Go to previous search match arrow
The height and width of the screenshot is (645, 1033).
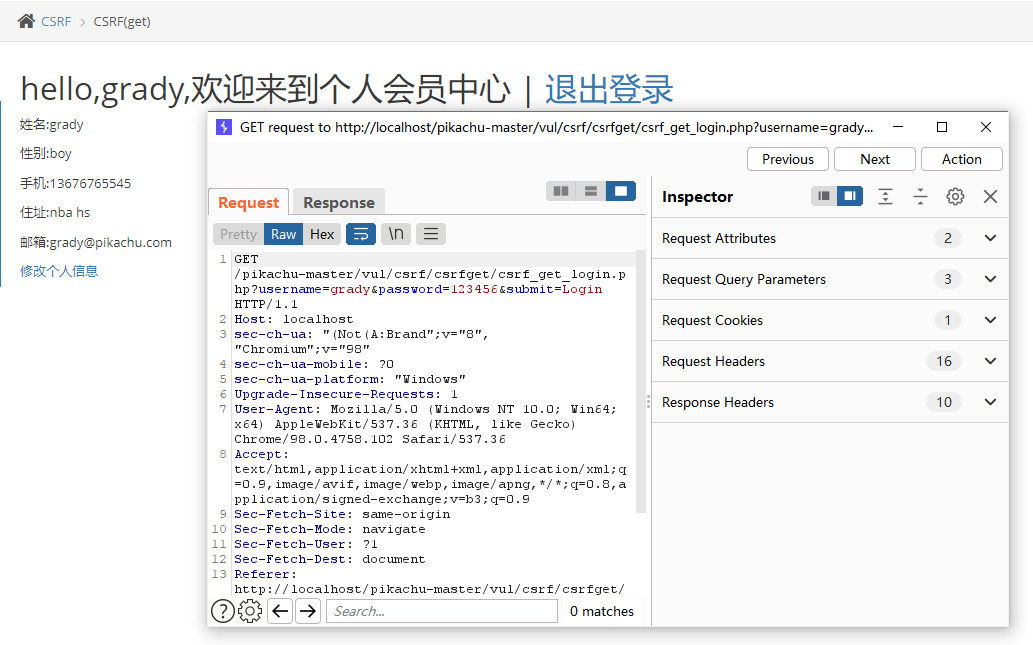click(x=280, y=611)
